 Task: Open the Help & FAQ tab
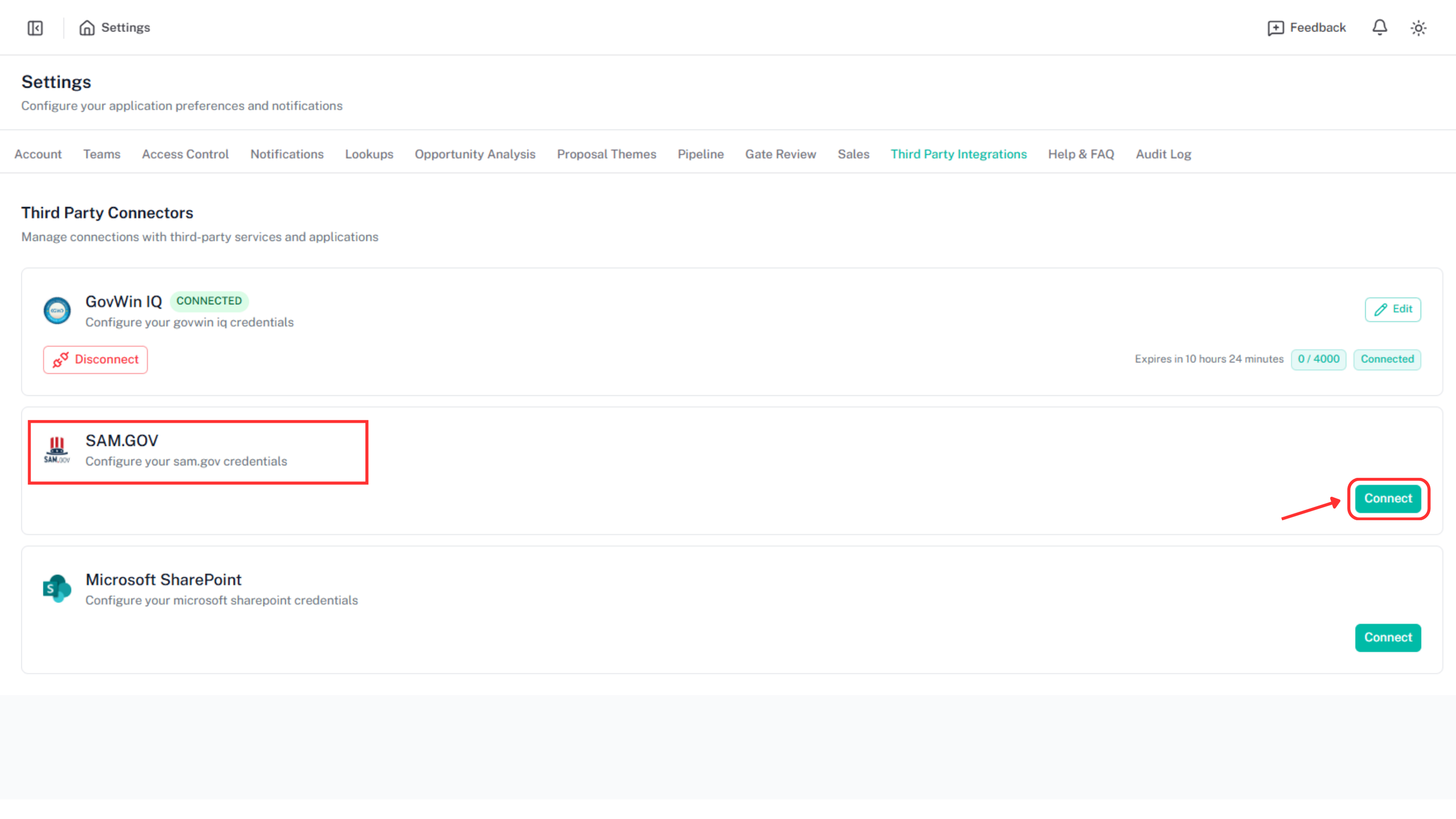point(1081,154)
